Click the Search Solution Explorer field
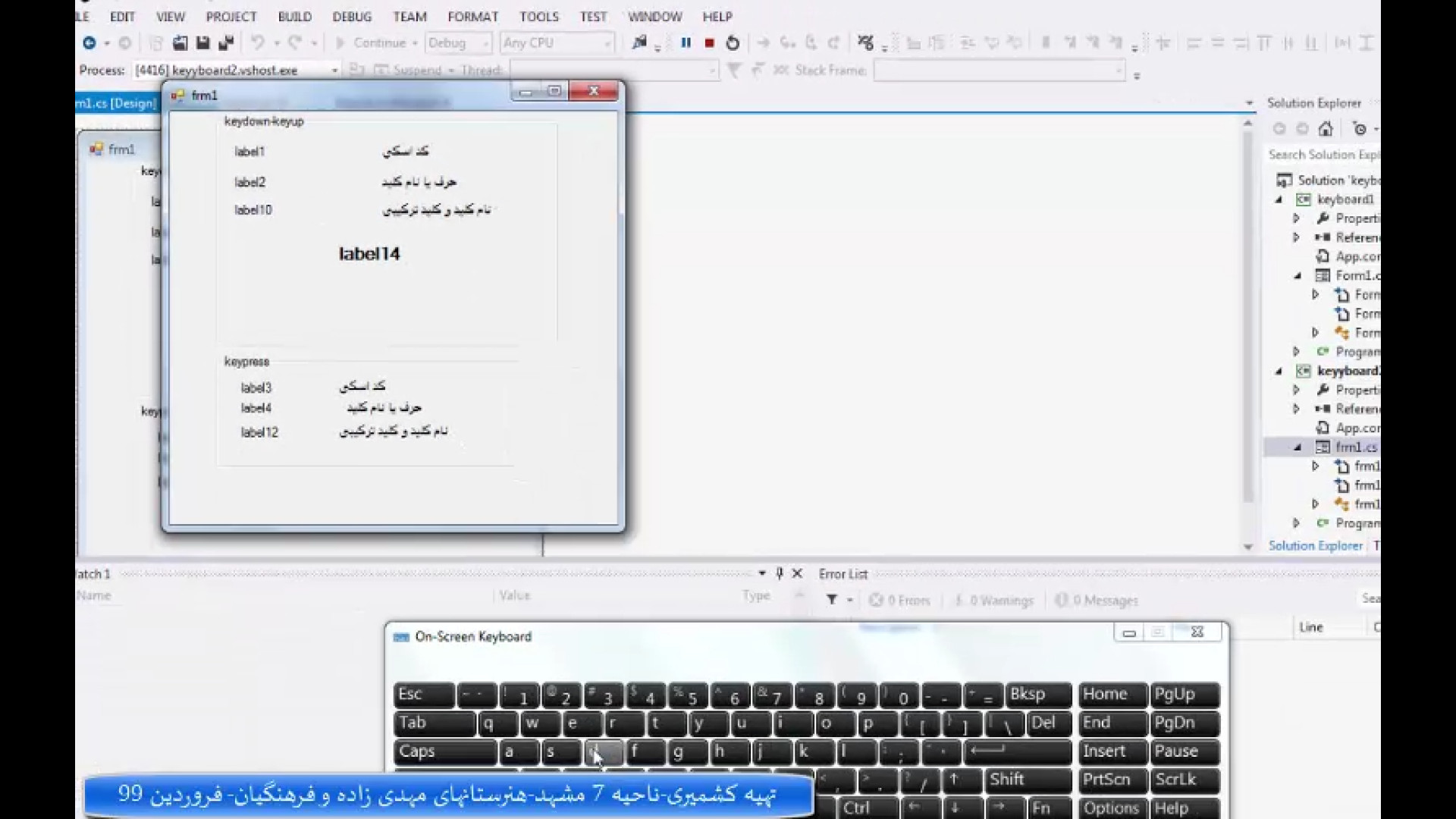1456x819 pixels. (x=1323, y=155)
